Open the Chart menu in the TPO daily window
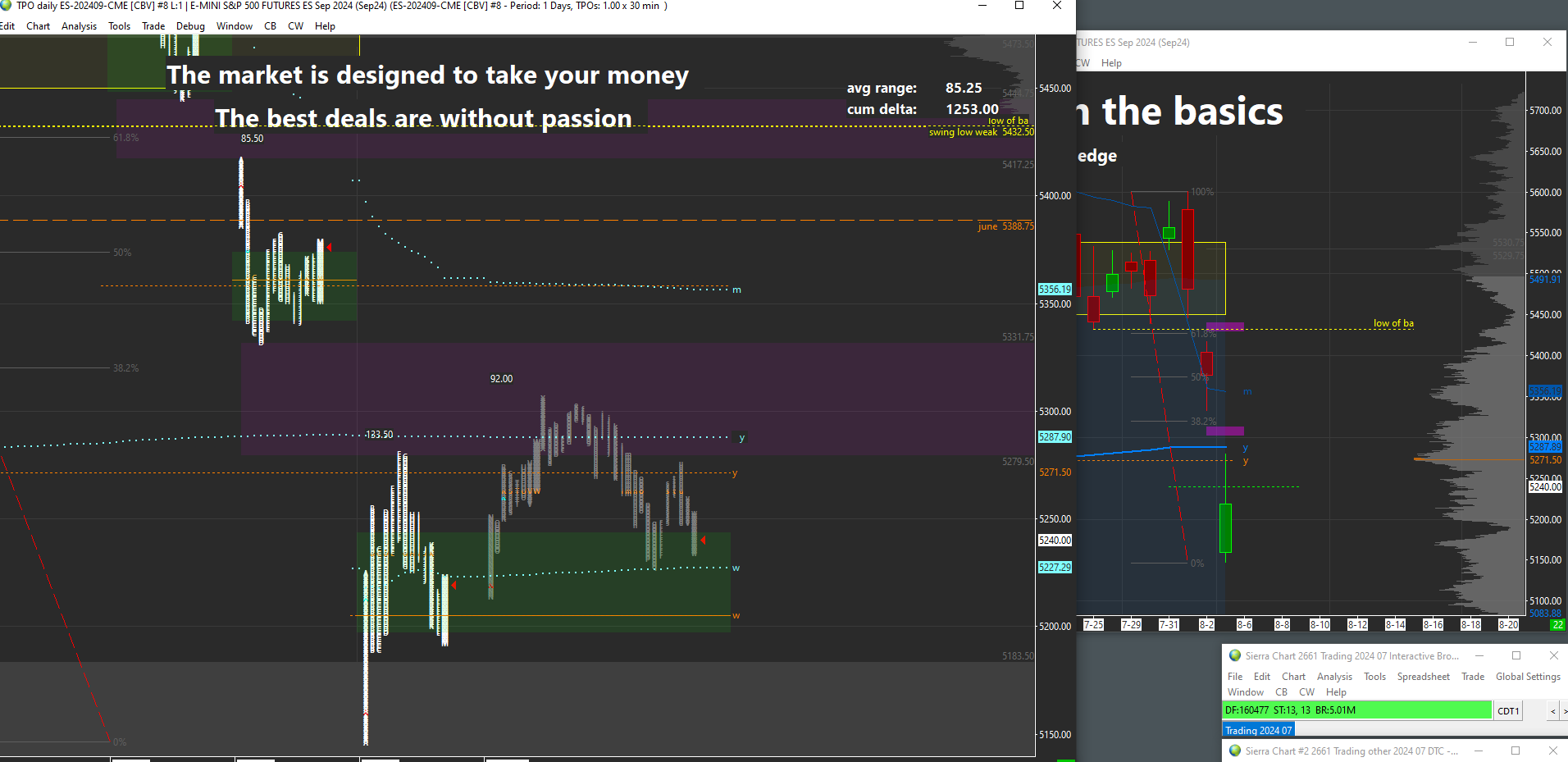 (x=39, y=26)
